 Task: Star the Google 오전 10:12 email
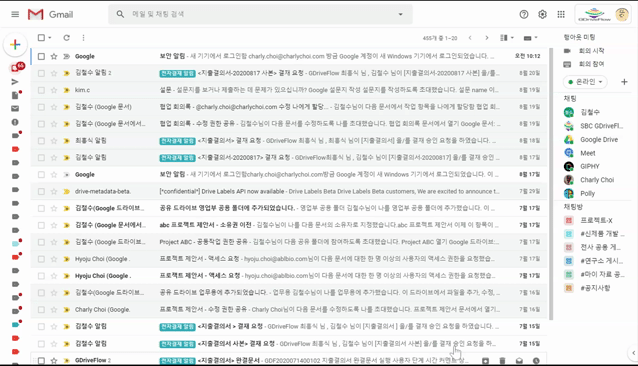point(54,57)
